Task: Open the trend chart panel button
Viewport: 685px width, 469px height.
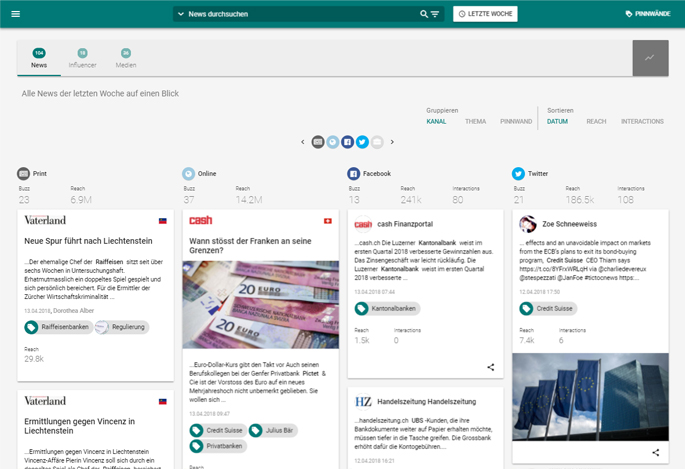Action: pyautogui.click(x=650, y=58)
